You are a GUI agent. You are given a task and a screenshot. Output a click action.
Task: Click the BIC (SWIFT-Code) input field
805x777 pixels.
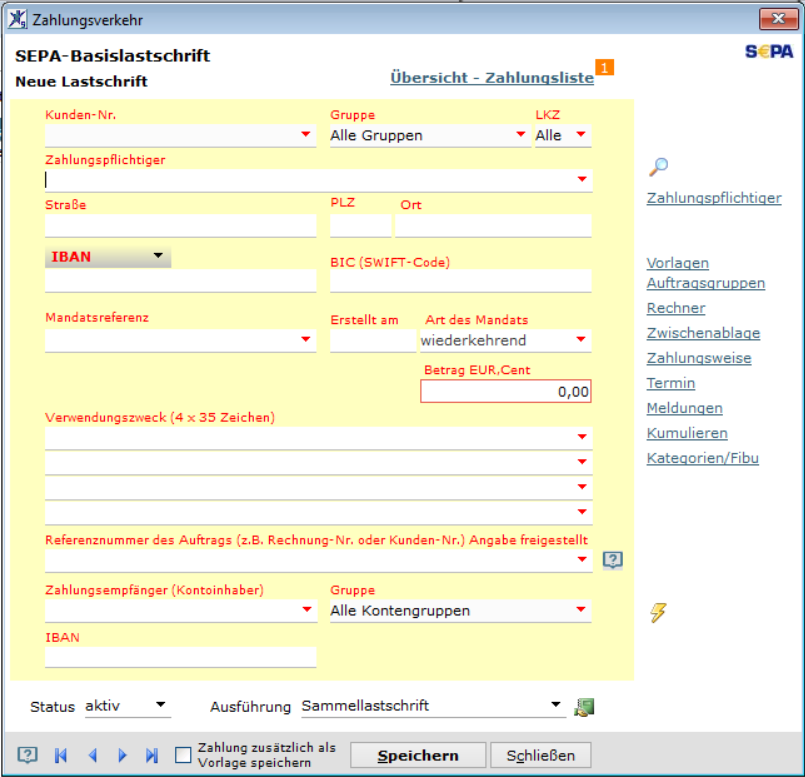pos(461,281)
